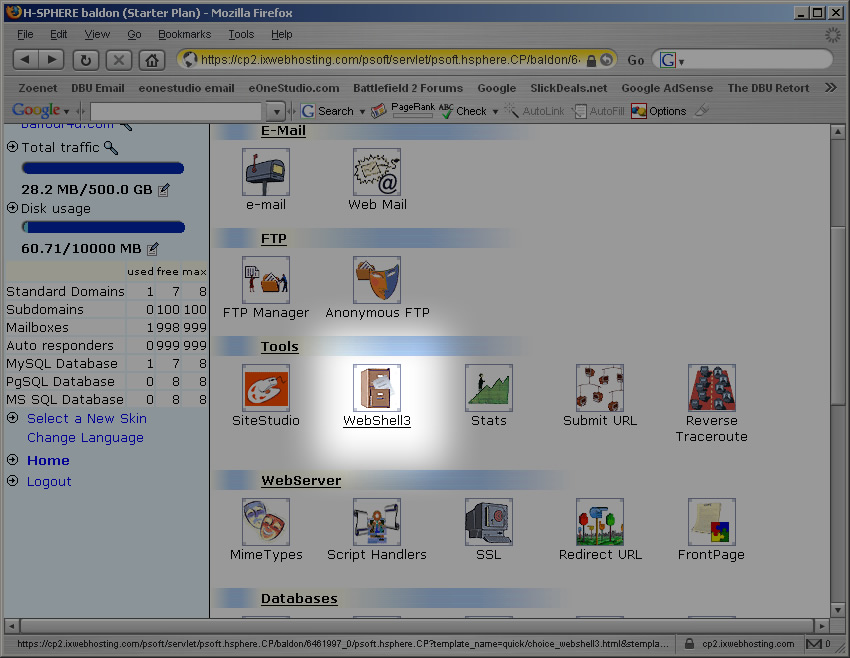Click the Stats chart icon
850x658 pixels.
tap(489, 388)
